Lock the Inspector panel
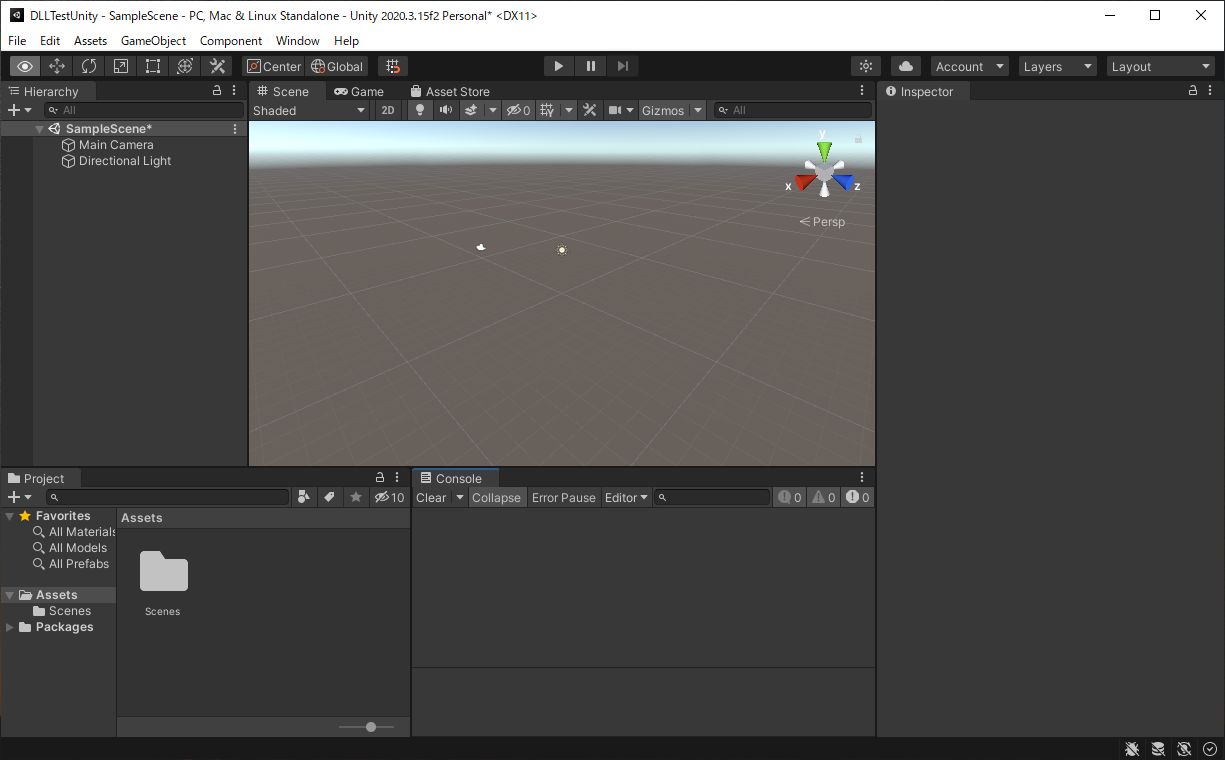 pyautogui.click(x=1193, y=90)
